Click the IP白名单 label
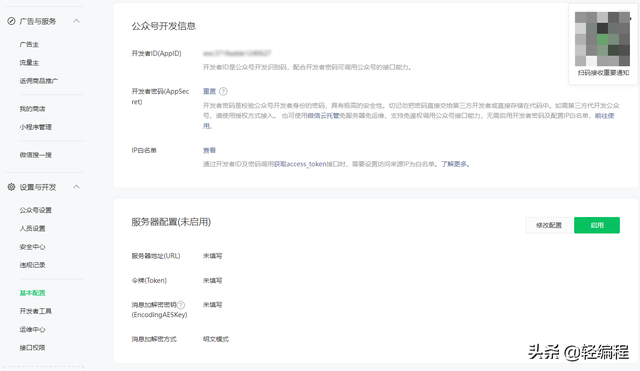 click(144, 151)
